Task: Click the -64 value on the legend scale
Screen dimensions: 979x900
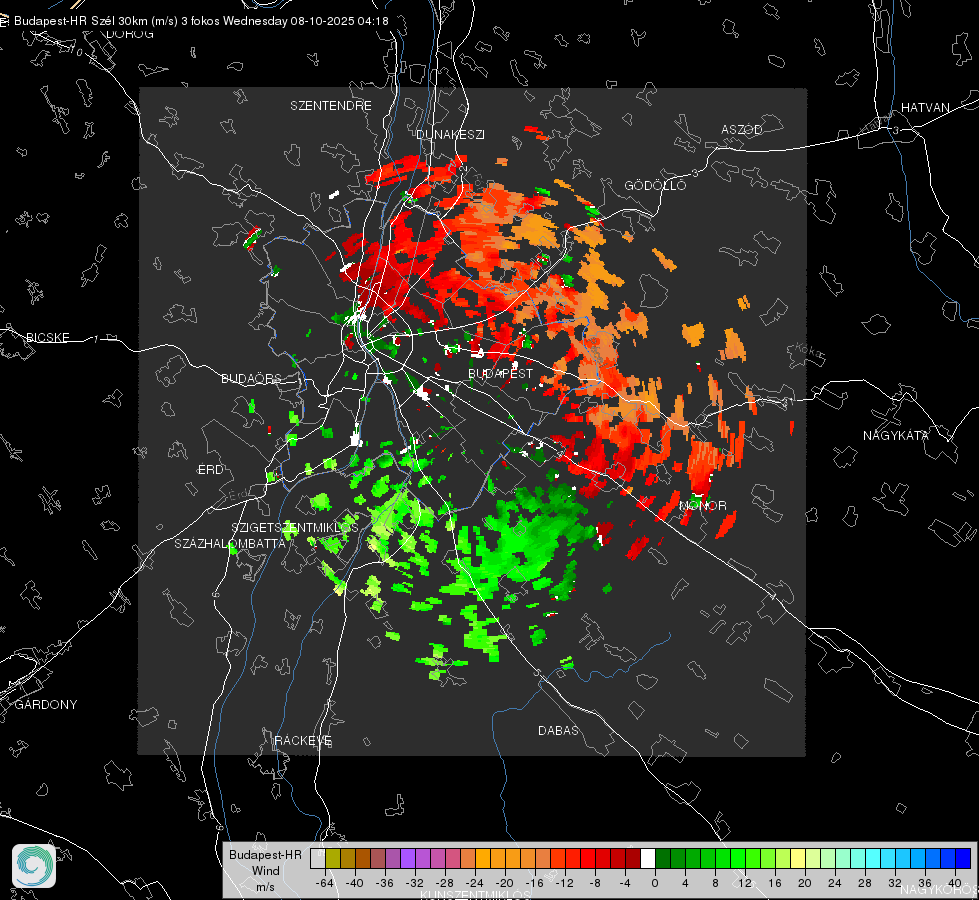Action: click(x=325, y=883)
